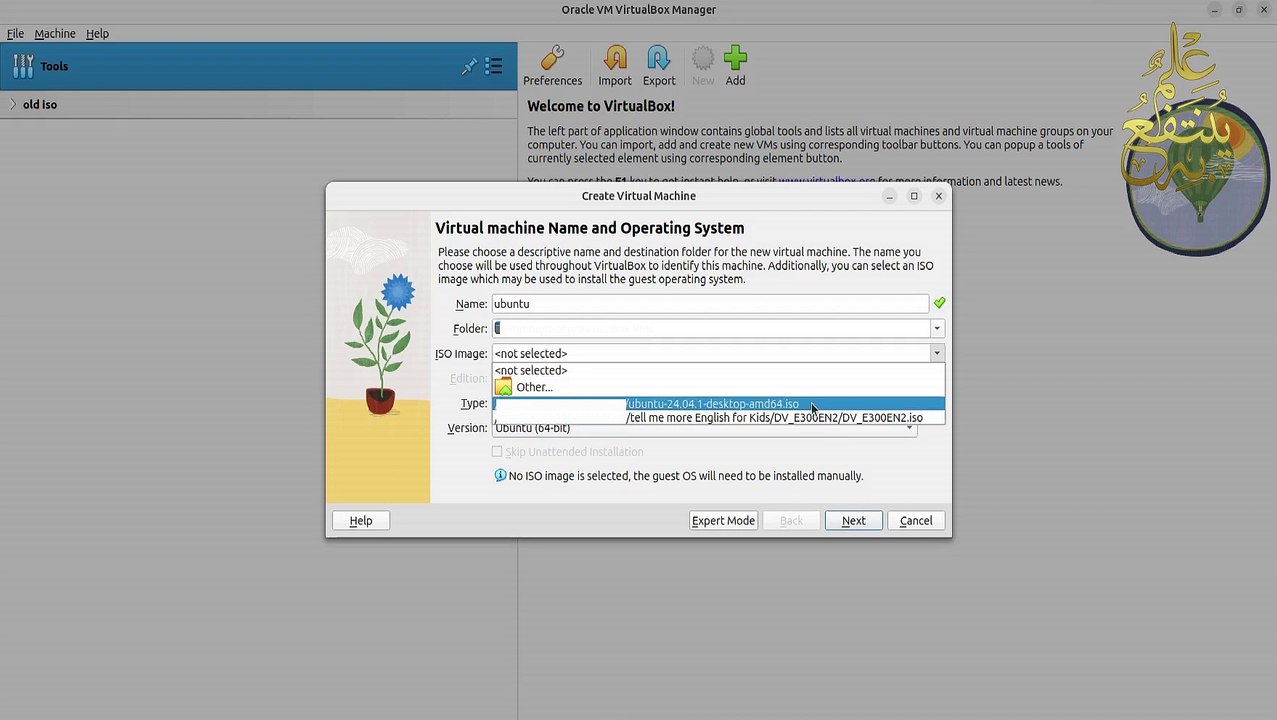
Task: Open the Folder dropdown arrow
Action: coord(936,328)
